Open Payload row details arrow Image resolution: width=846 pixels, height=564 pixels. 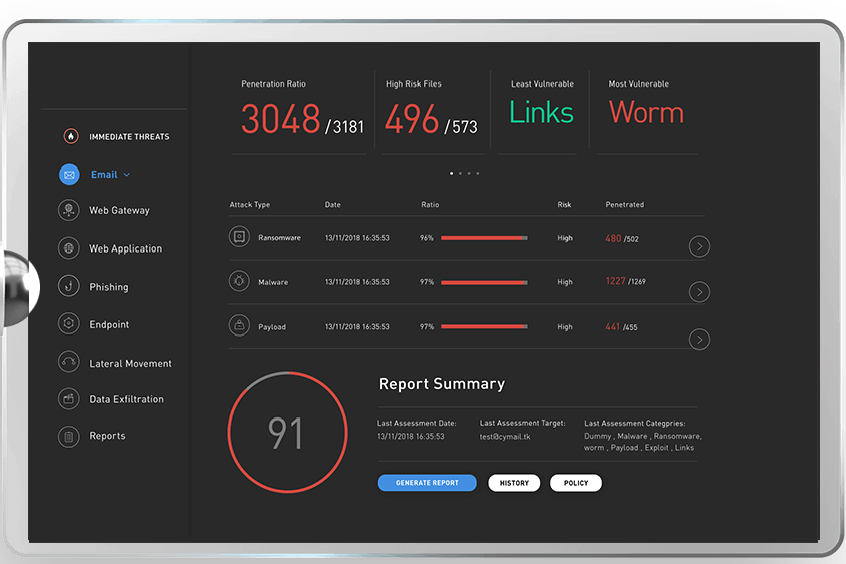[700, 340]
